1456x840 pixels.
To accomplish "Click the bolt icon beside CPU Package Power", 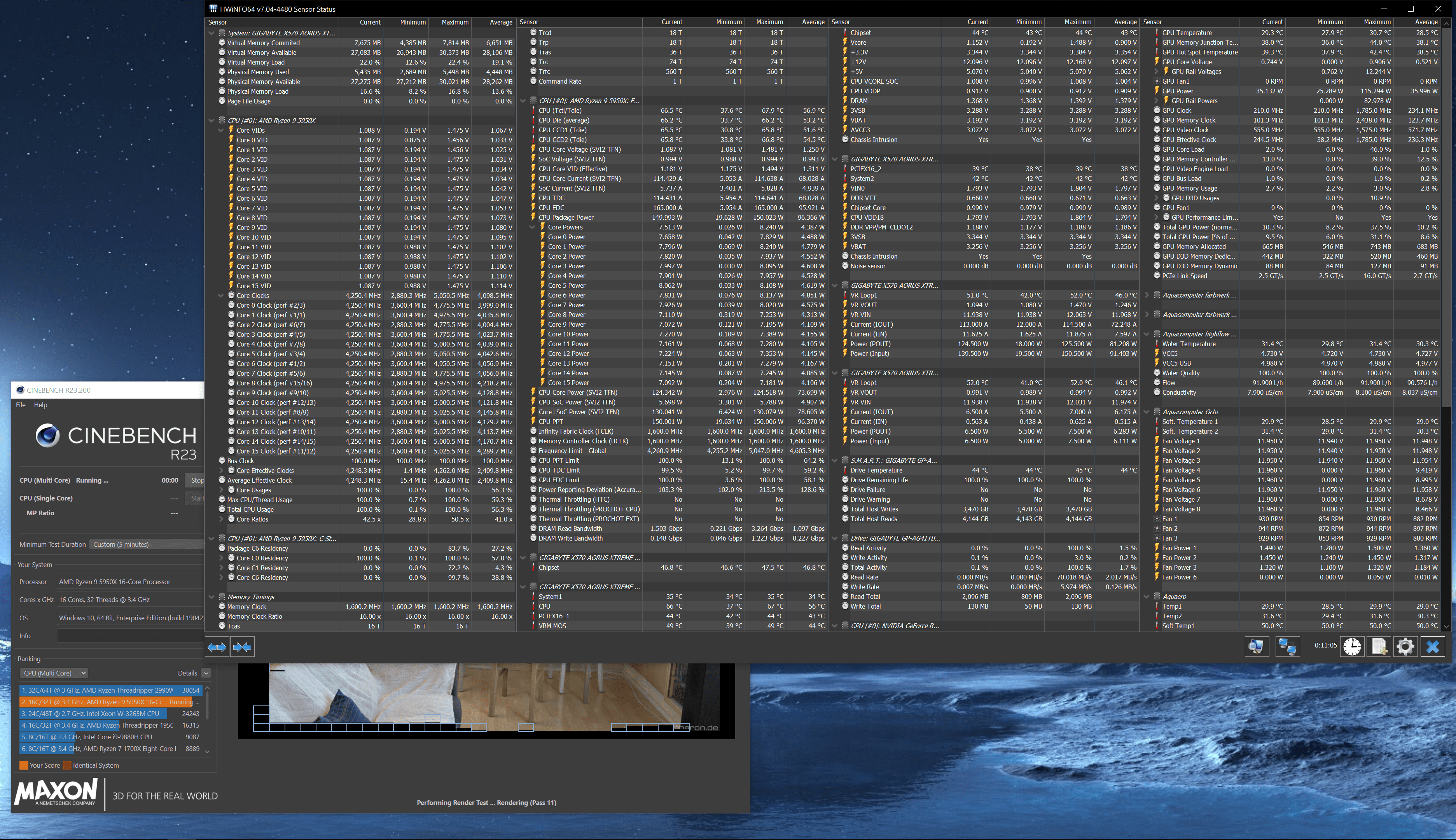I will point(533,217).
